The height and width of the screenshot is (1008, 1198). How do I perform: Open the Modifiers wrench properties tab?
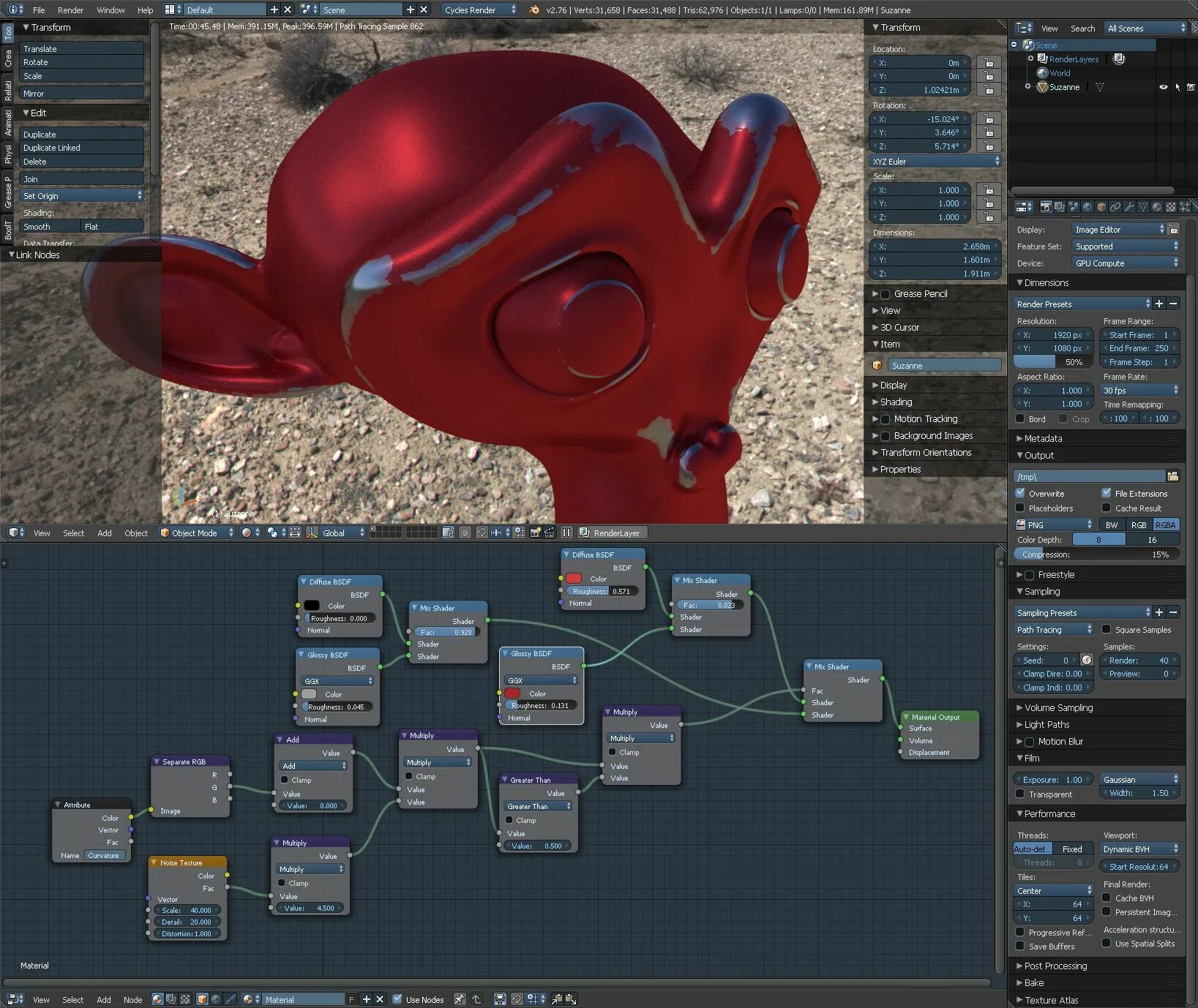point(1129,207)
